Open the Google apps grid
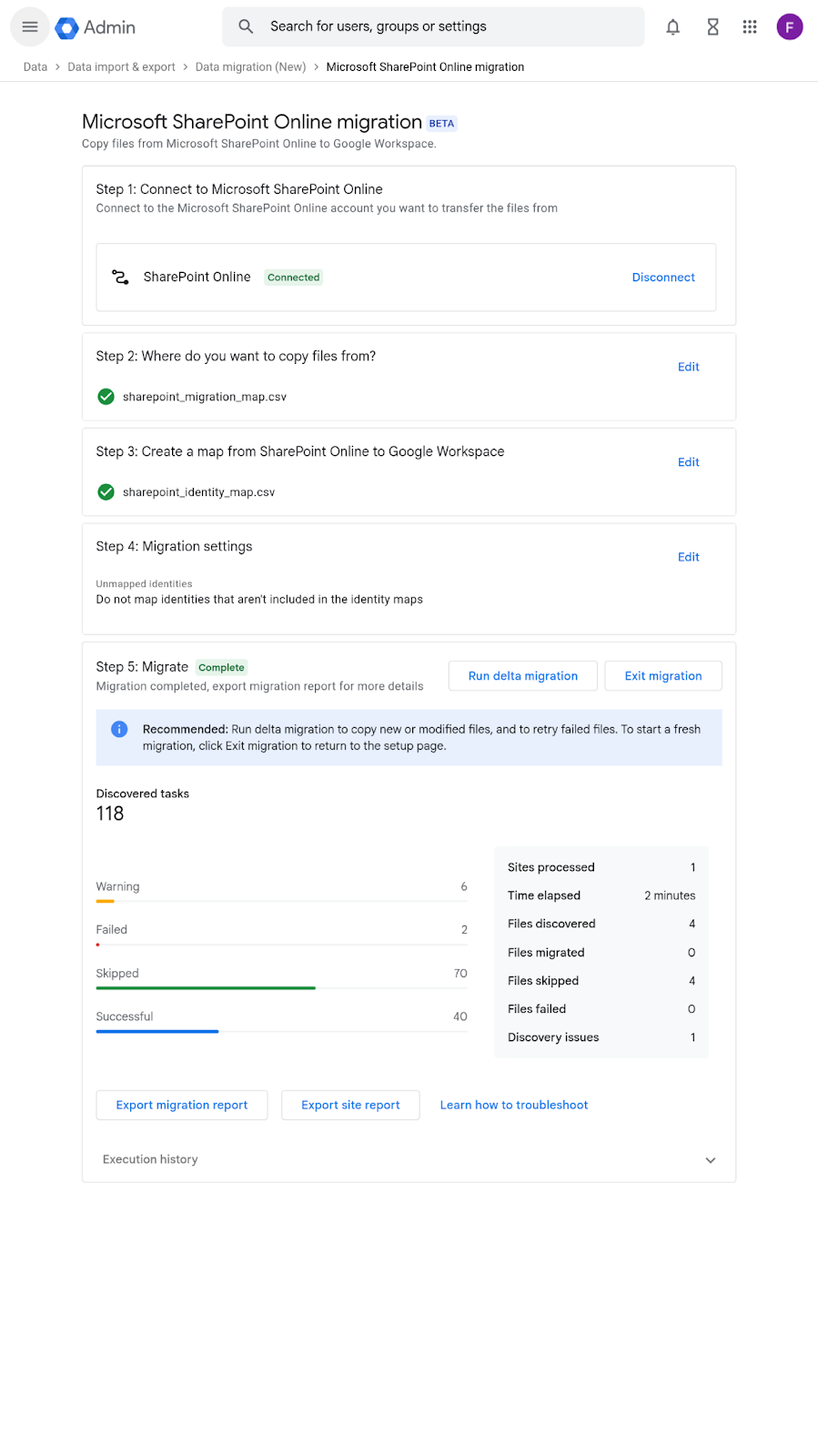Screen dimensions: 818x1456 pyautogui.click(x=750, y=27)
